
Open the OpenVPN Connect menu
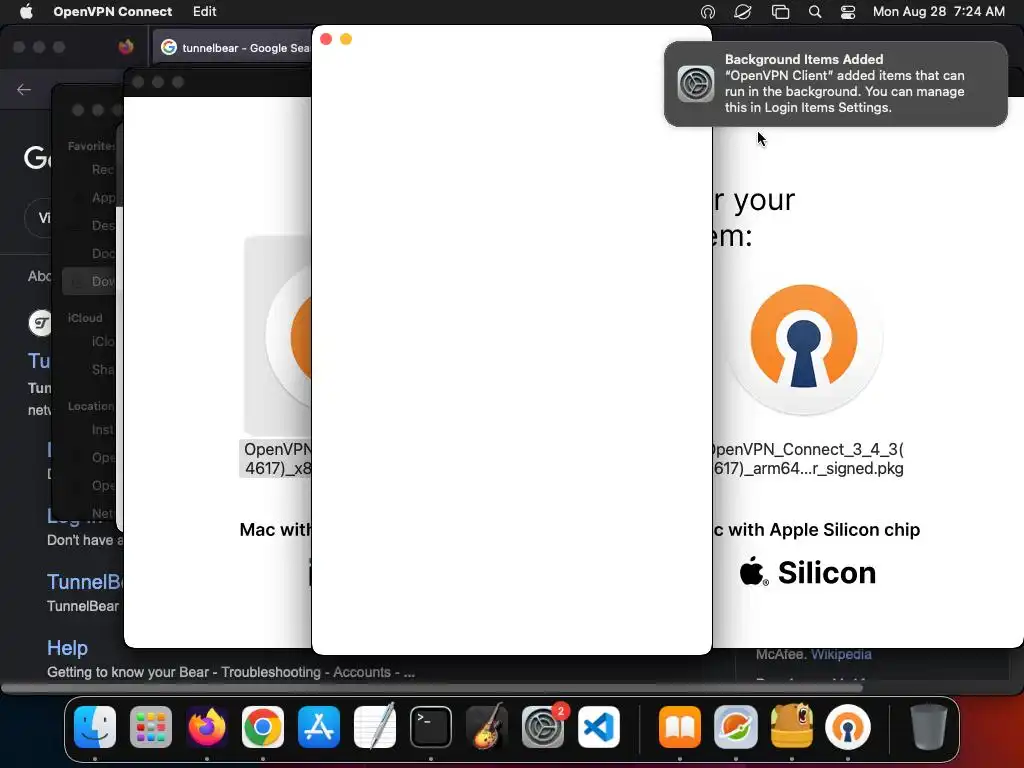click(112, 11)
